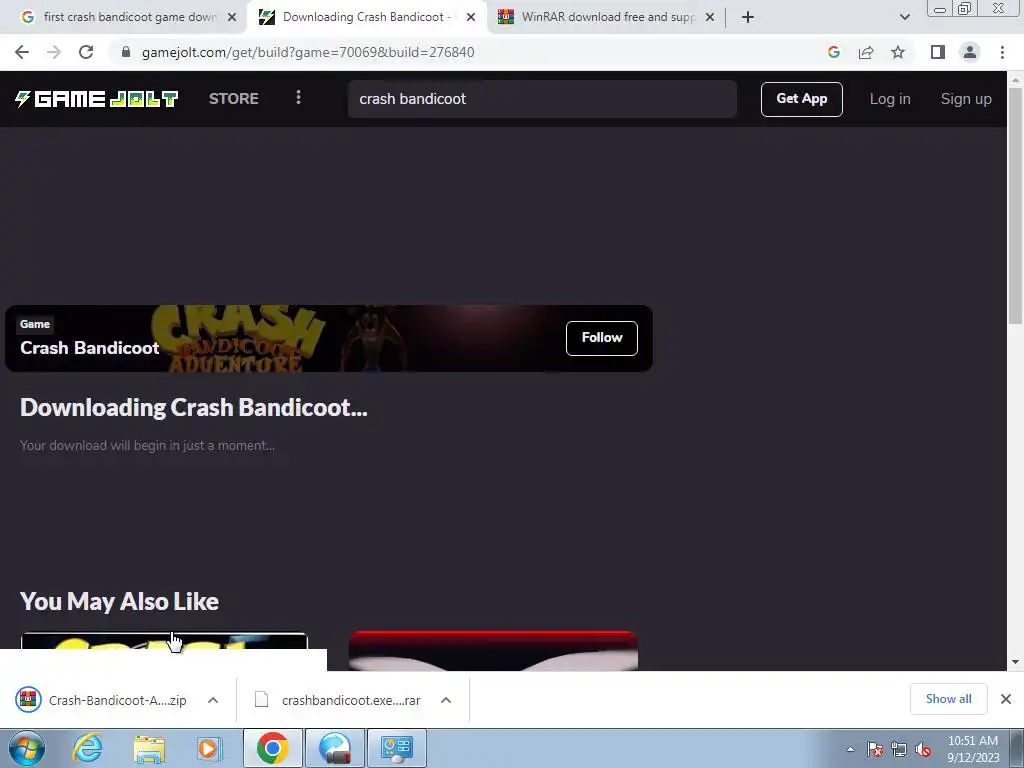Screen dimensions: 1024x768
Task: Click the crash bandicoot search field
Action: point(542,99)
